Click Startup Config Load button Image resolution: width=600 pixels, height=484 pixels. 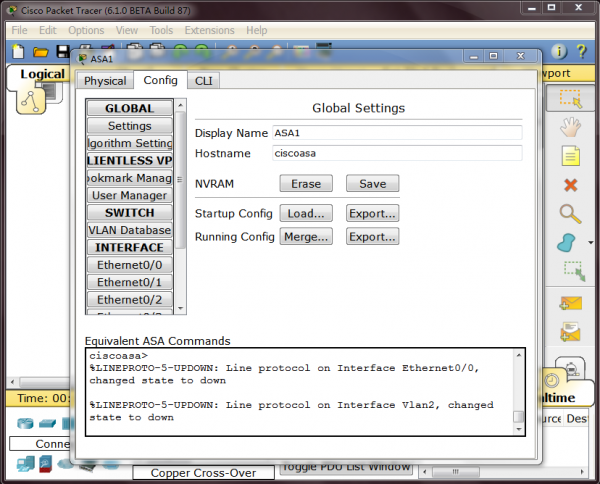tap(306, 213)
